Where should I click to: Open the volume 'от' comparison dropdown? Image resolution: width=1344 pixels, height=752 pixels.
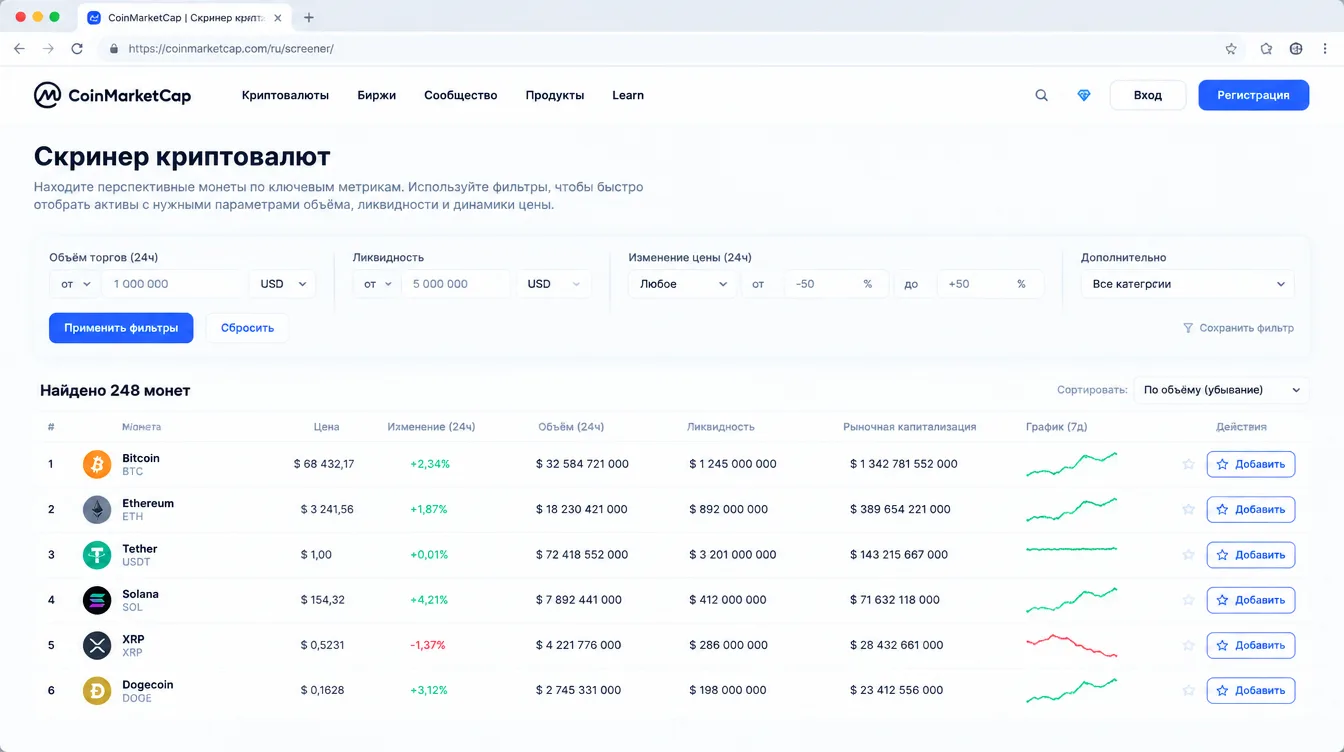(x=75, y=284)
